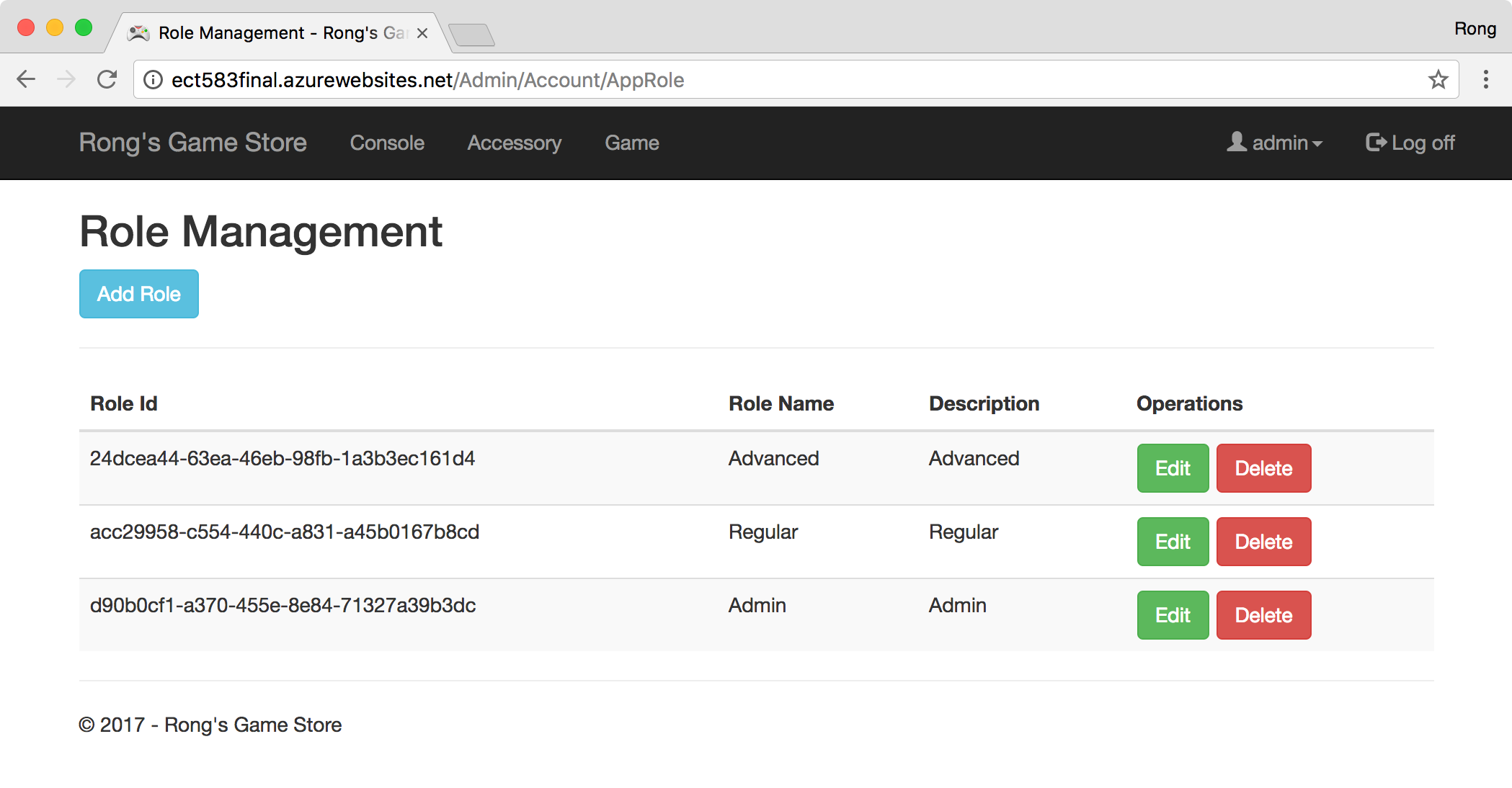The height and width of the screenshot is (788, 1512).
Task: Click the Log off link
Action: coord(1410,143)
